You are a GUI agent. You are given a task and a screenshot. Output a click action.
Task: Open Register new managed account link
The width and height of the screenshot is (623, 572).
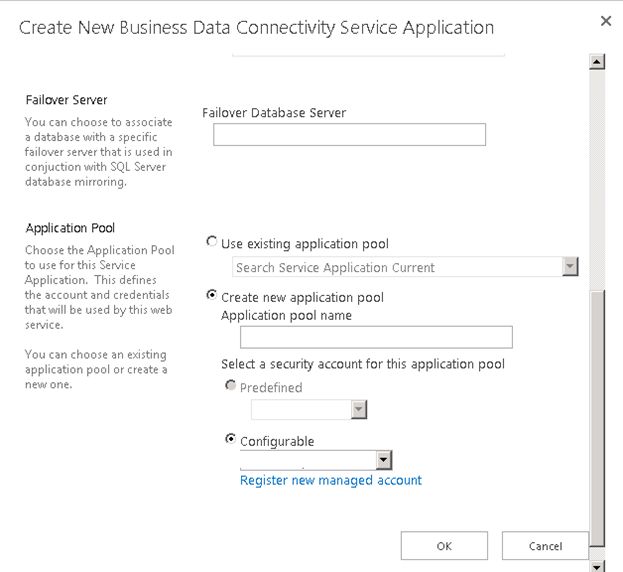pos(331,481)
